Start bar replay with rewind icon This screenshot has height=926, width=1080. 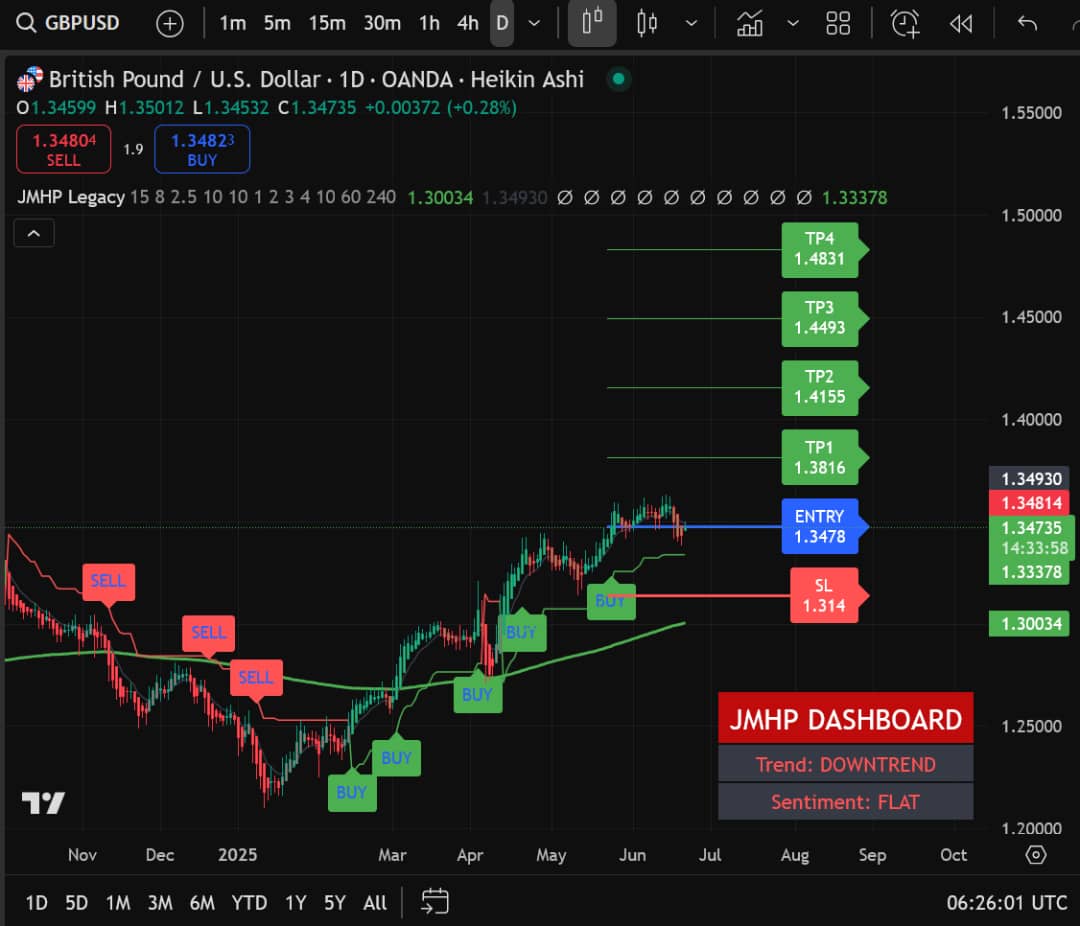961,23
